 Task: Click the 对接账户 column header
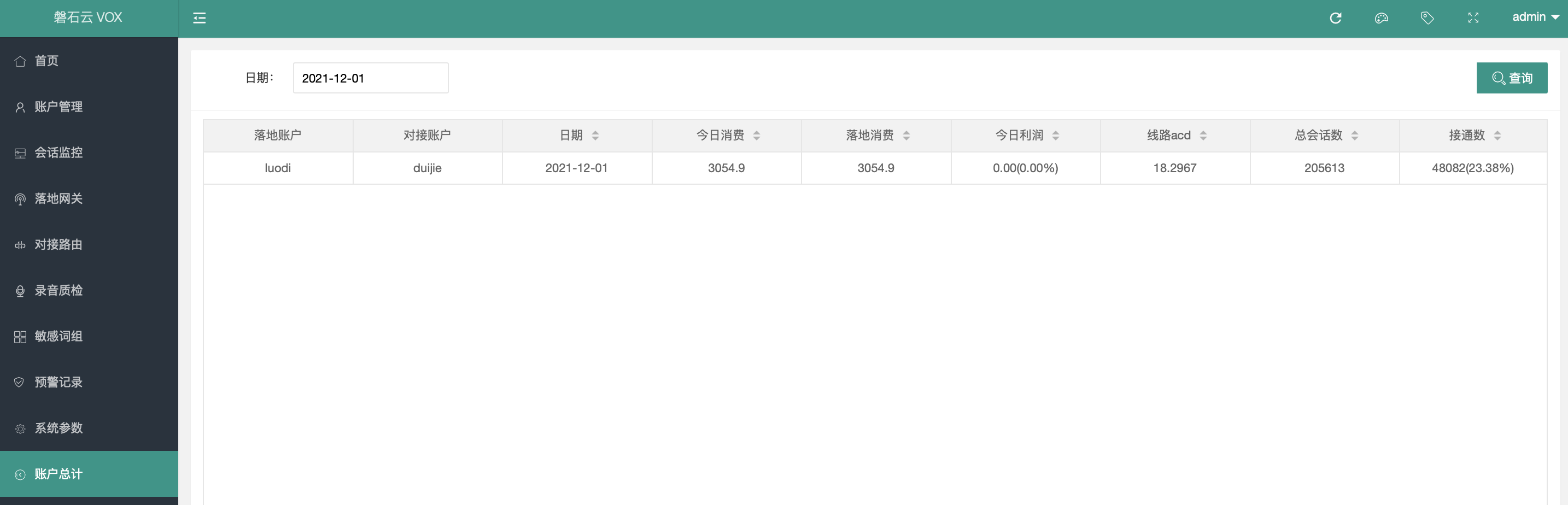[428, 135]
